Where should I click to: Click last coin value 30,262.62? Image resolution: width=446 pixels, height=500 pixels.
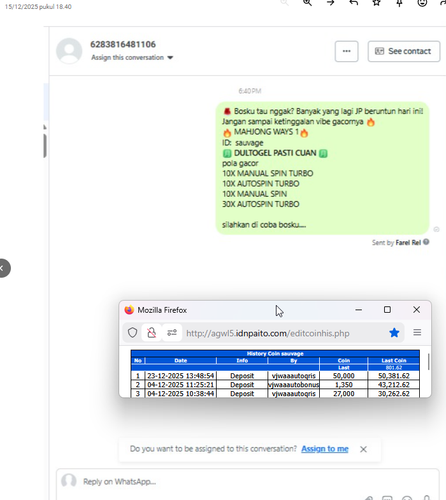click(394, 394)
